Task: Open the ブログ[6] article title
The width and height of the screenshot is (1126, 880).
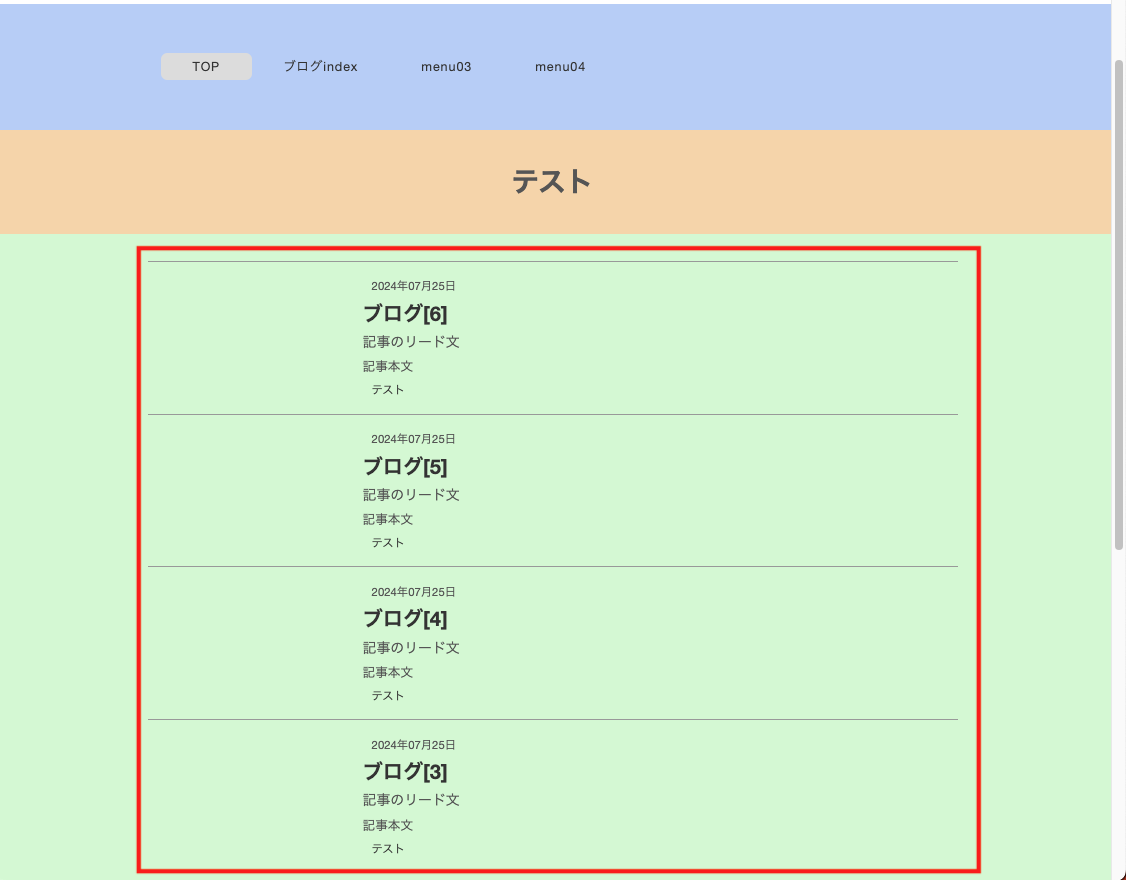Action: (x=405, y=314)
